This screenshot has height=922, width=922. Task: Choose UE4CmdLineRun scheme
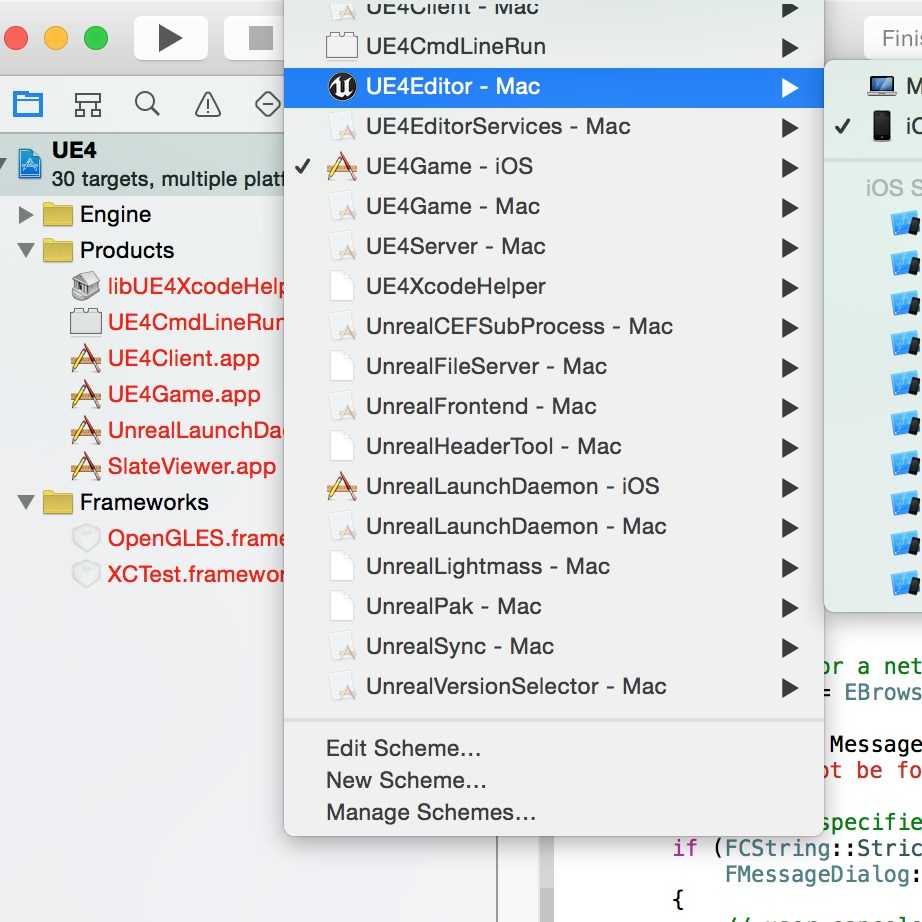point(553,46)
